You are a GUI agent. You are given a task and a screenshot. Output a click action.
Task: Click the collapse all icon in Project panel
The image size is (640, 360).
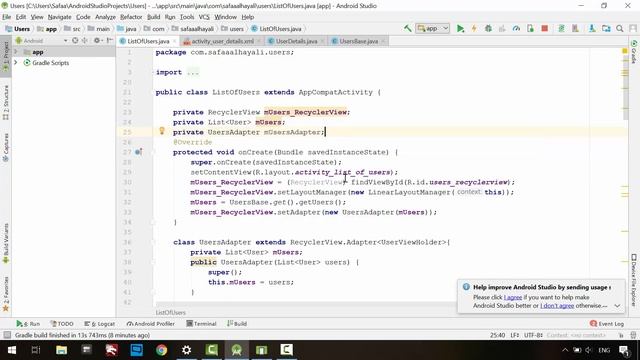(84, 40)
